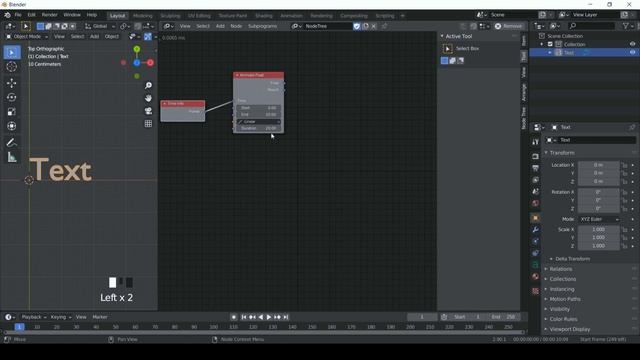This screenshot has width=640, height=360.
Task: Click the Blender logo menu icon
Action: pyautogui.click(x=7, y=15)
